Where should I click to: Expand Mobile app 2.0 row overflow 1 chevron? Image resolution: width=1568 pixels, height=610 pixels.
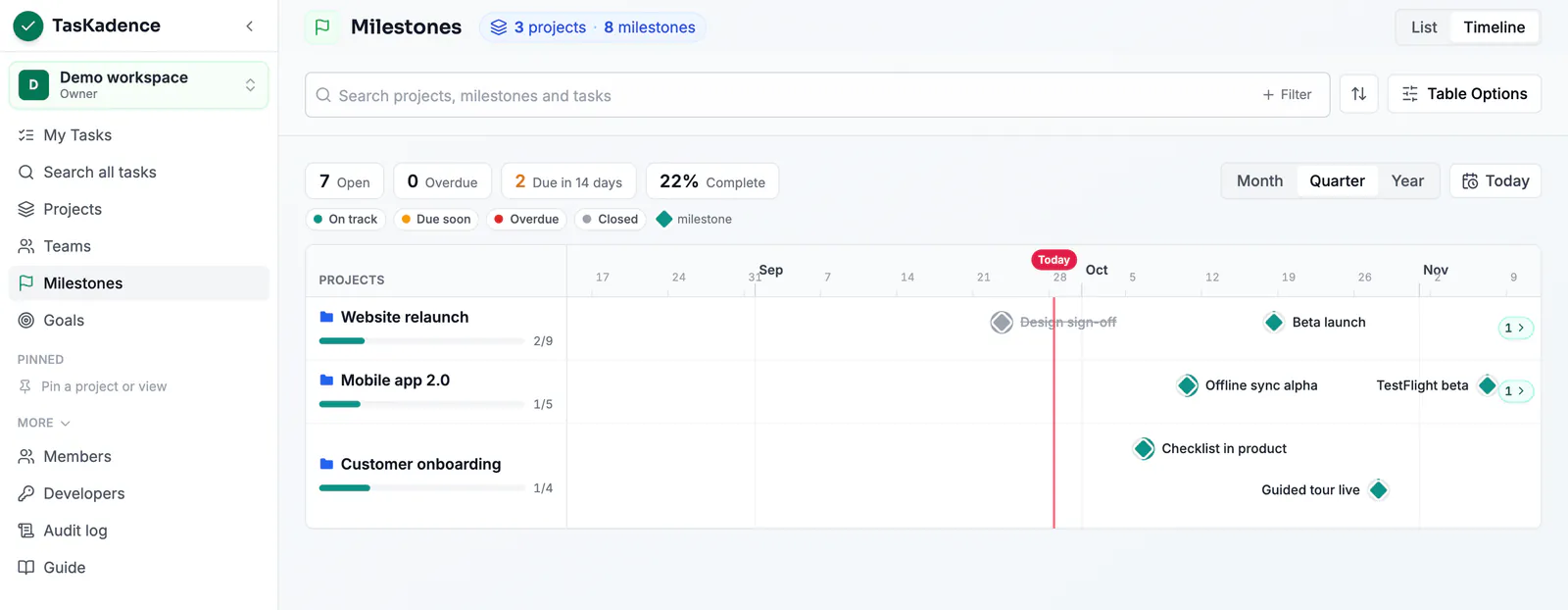(x=1516, y=391)
